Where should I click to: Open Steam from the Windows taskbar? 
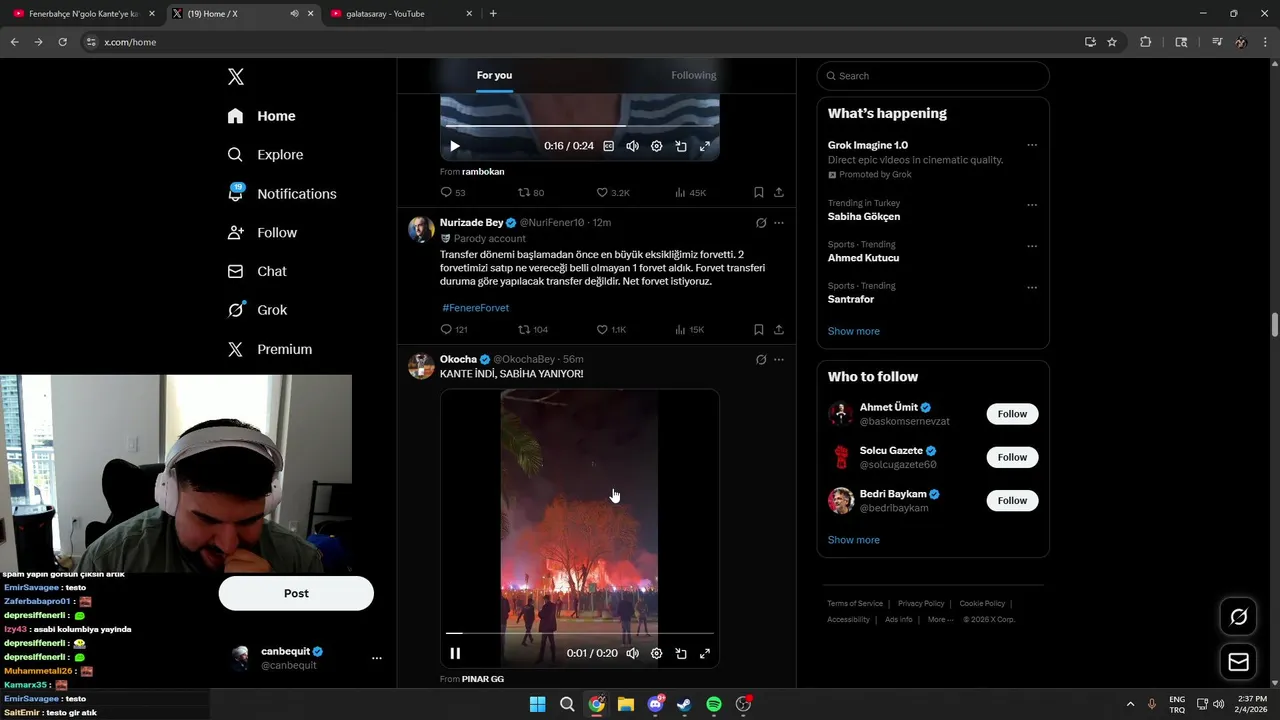(684, 704)
